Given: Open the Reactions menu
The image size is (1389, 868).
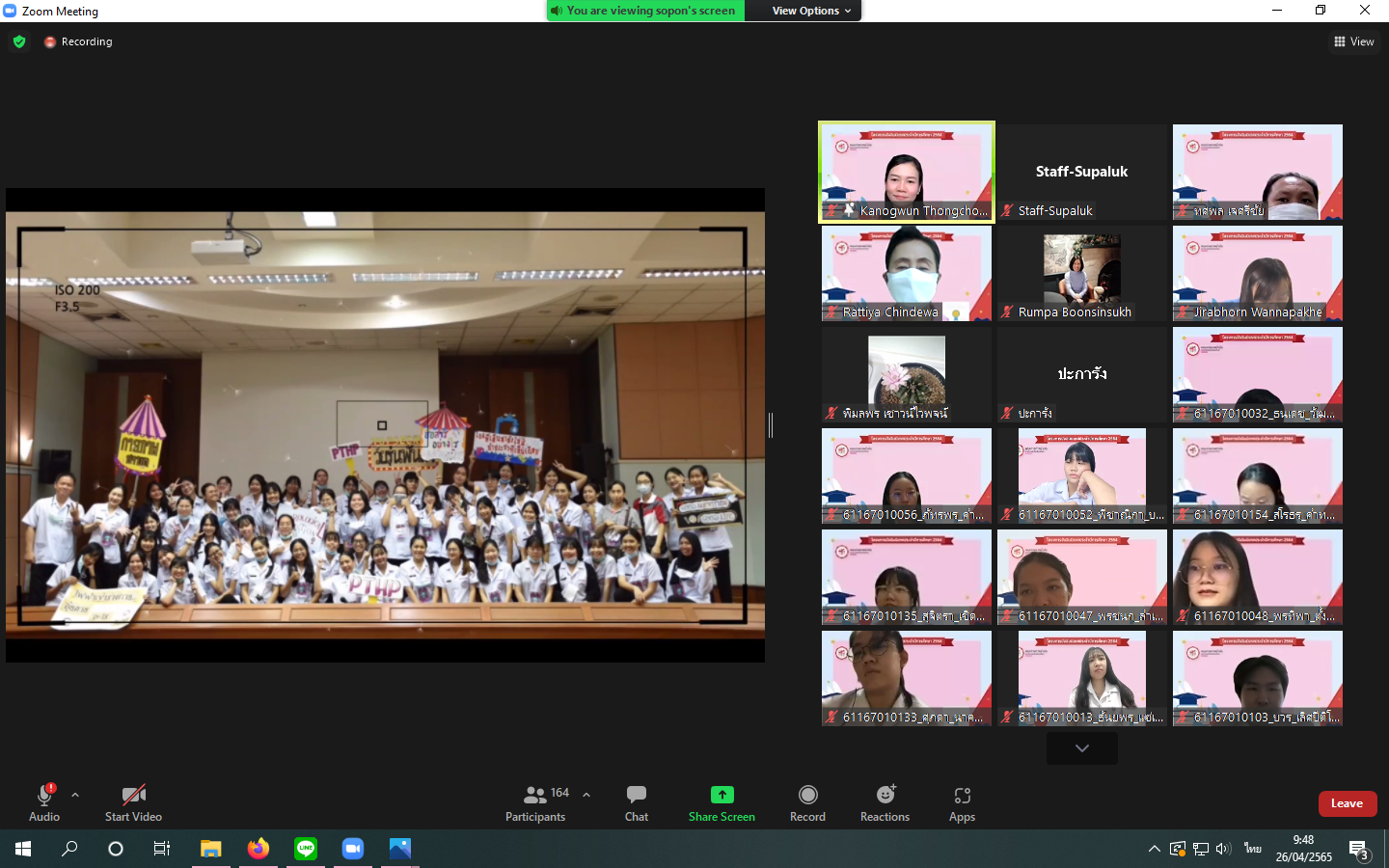Looking at the screenshot, I should 885,795.
